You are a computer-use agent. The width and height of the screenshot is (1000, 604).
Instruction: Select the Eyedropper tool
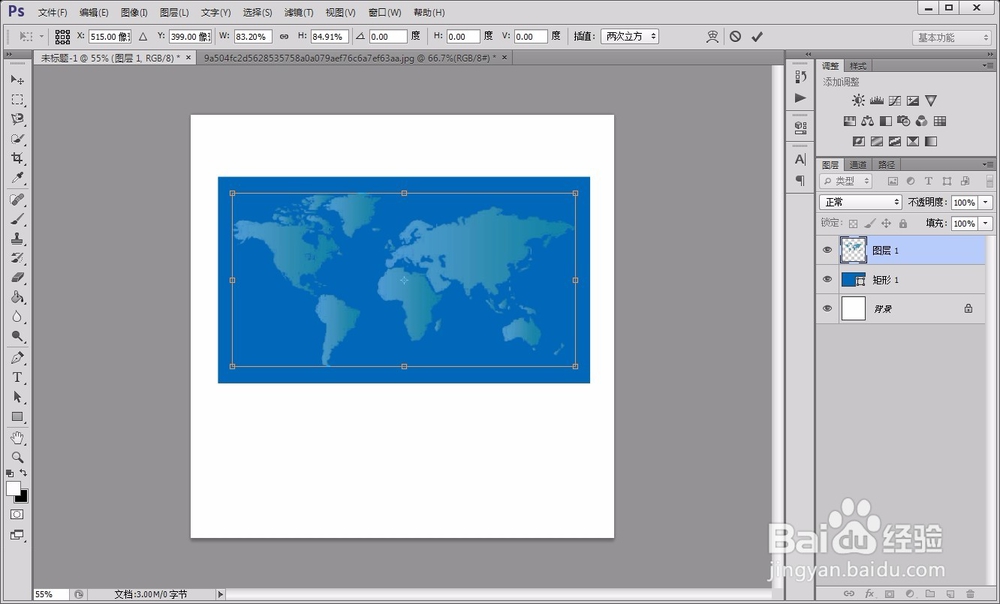(x=17, y=178)
